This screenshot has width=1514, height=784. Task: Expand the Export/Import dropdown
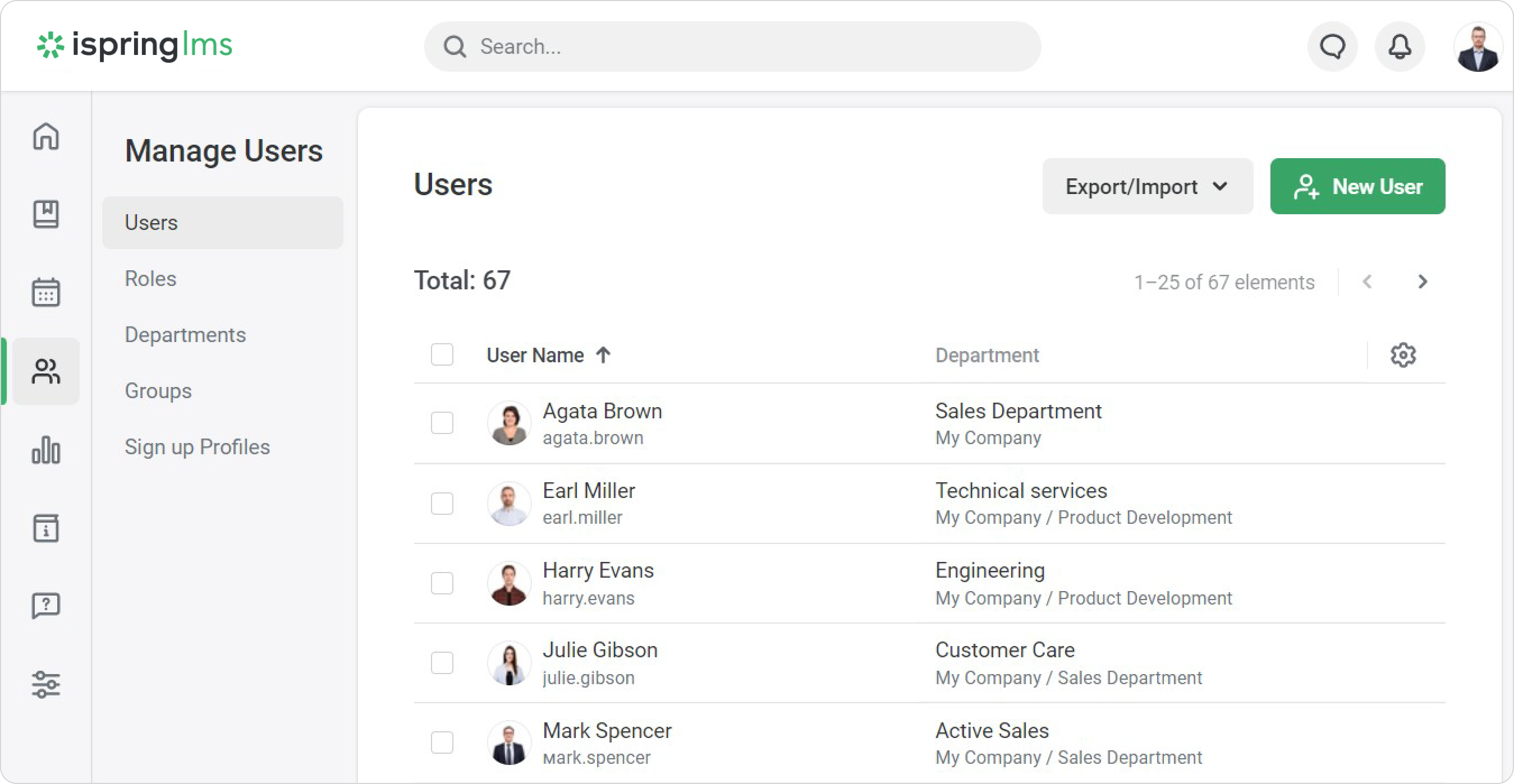1146,187
